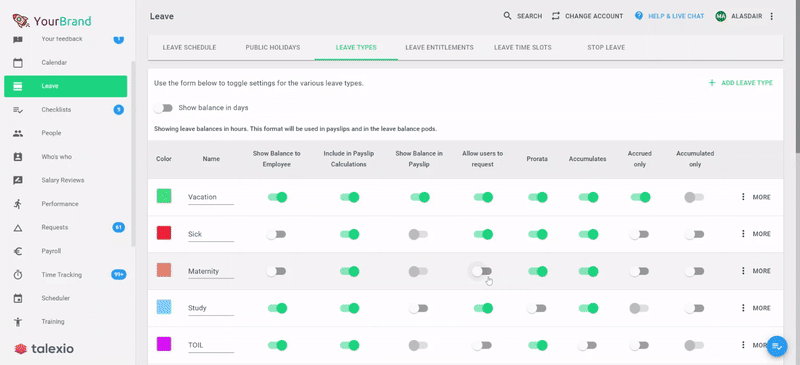Click the Salary Reviews icon

point(18,180)
